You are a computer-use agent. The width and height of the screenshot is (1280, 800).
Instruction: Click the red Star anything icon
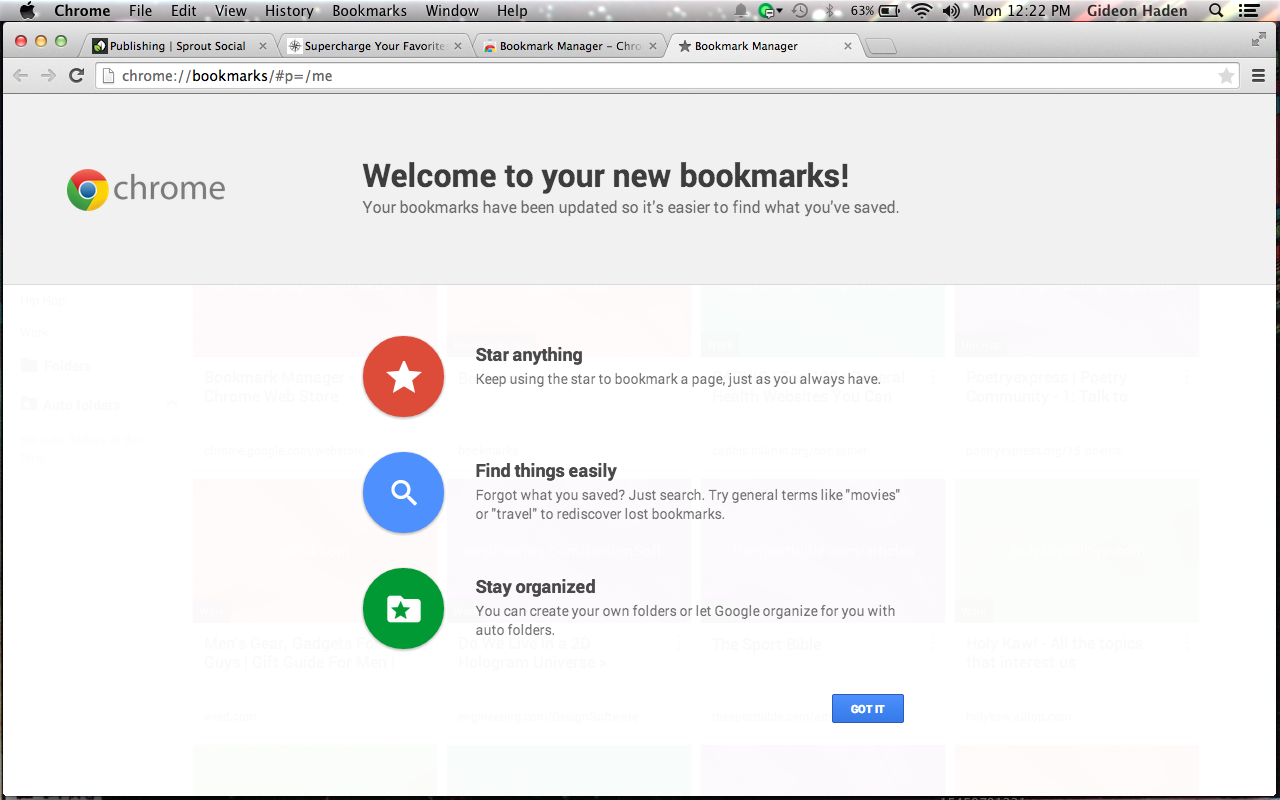[403, 376]
